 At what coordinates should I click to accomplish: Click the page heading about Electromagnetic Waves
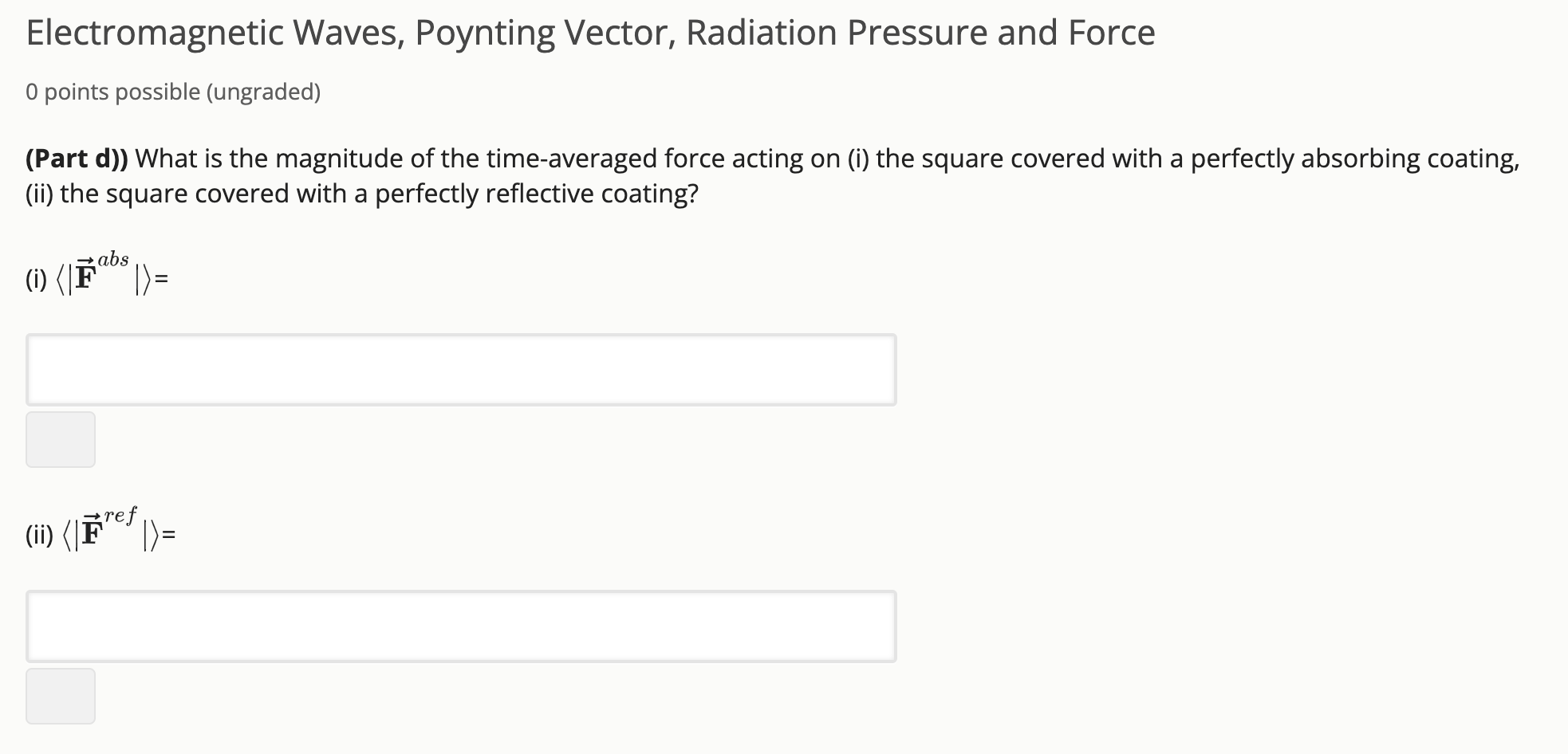click(x=589, y=32)
